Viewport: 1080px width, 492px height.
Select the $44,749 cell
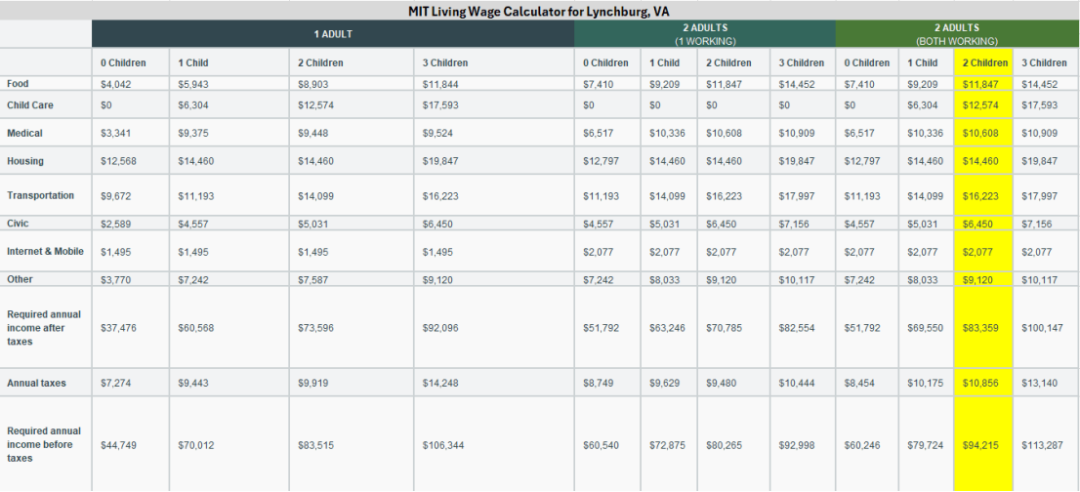click(x=118, y=444)
